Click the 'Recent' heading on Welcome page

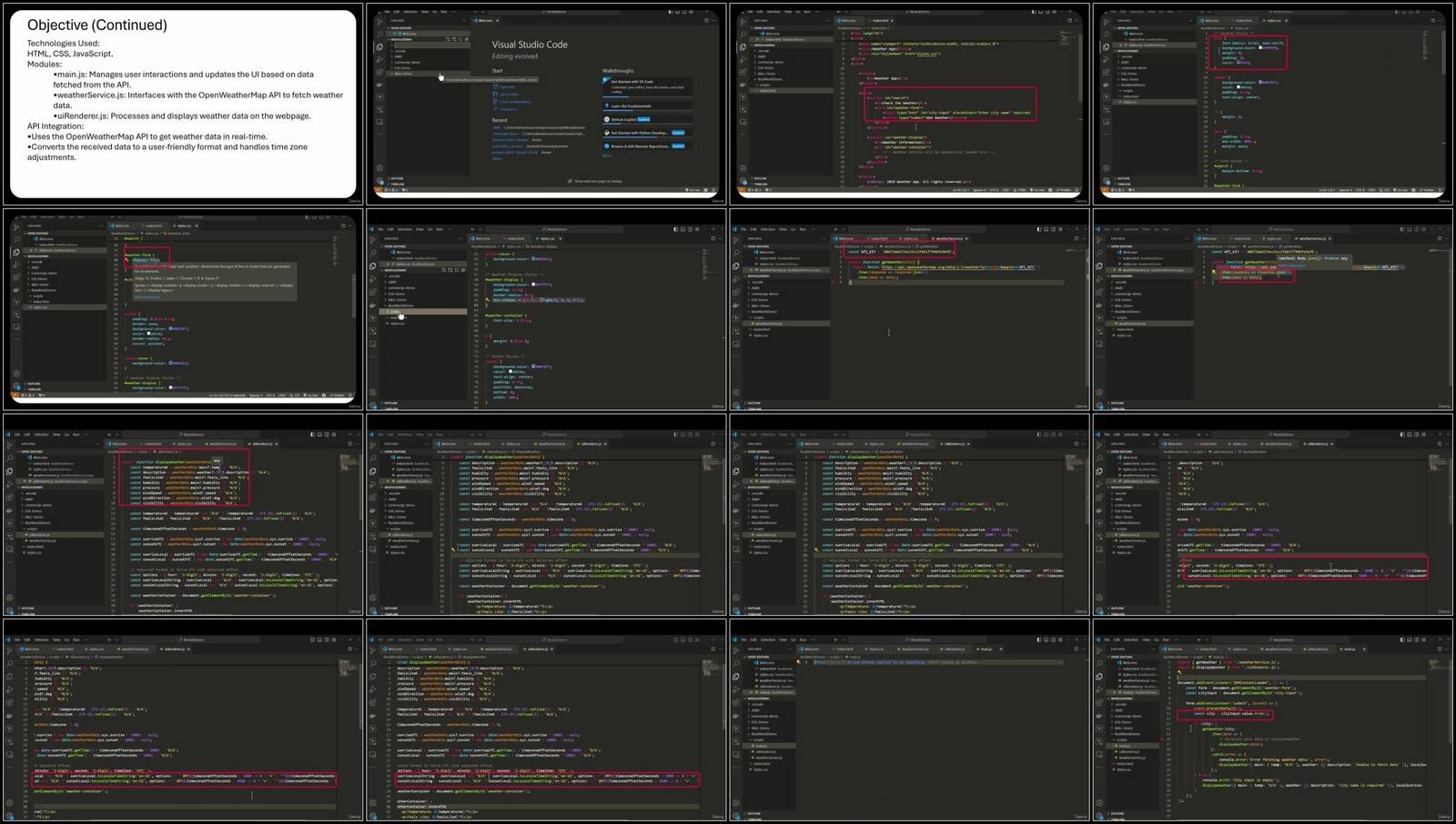tap(500, 120)
